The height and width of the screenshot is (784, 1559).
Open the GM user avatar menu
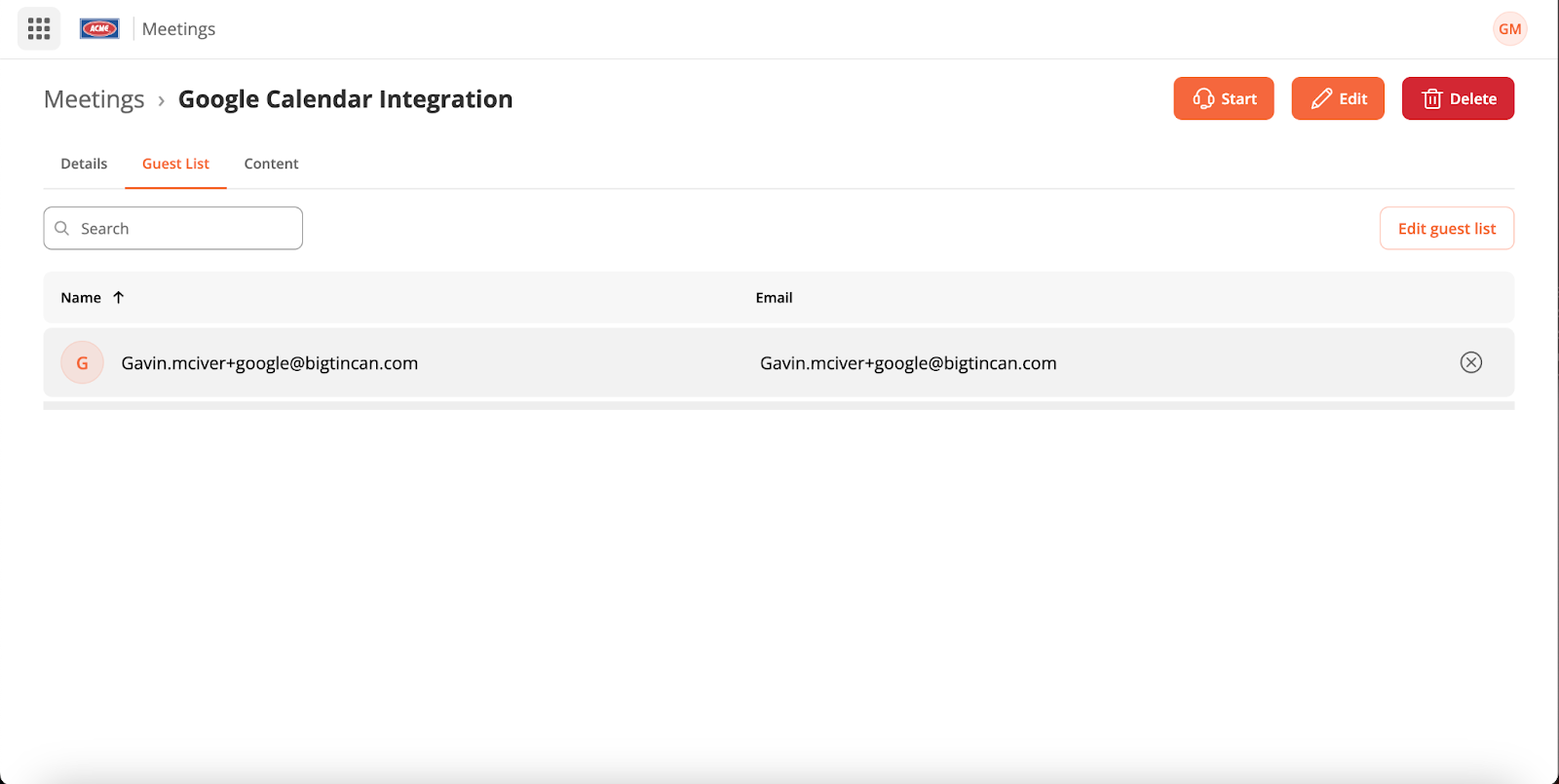click(x=1509, y=29)
